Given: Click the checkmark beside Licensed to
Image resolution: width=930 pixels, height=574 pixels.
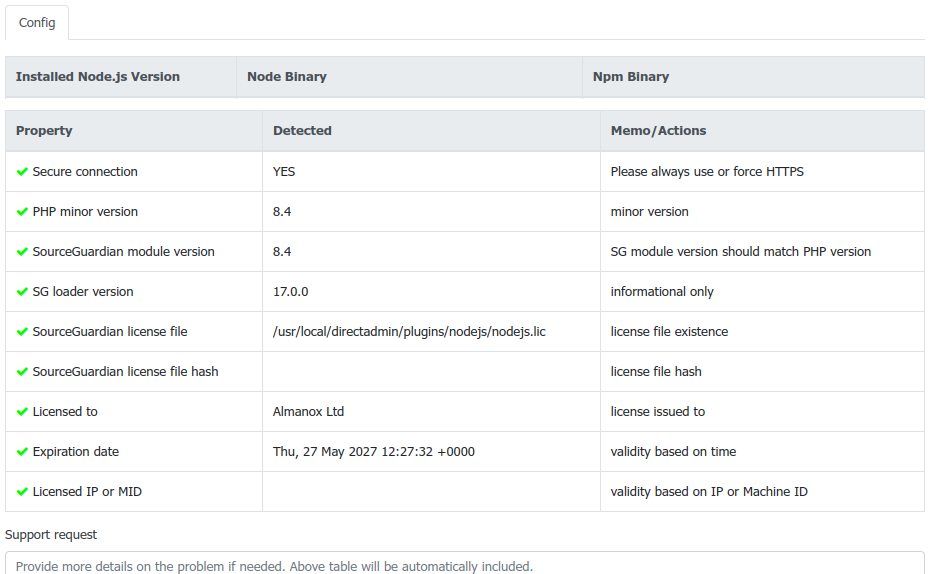Looking at the screenshot, I should click(x=23, y=412).
